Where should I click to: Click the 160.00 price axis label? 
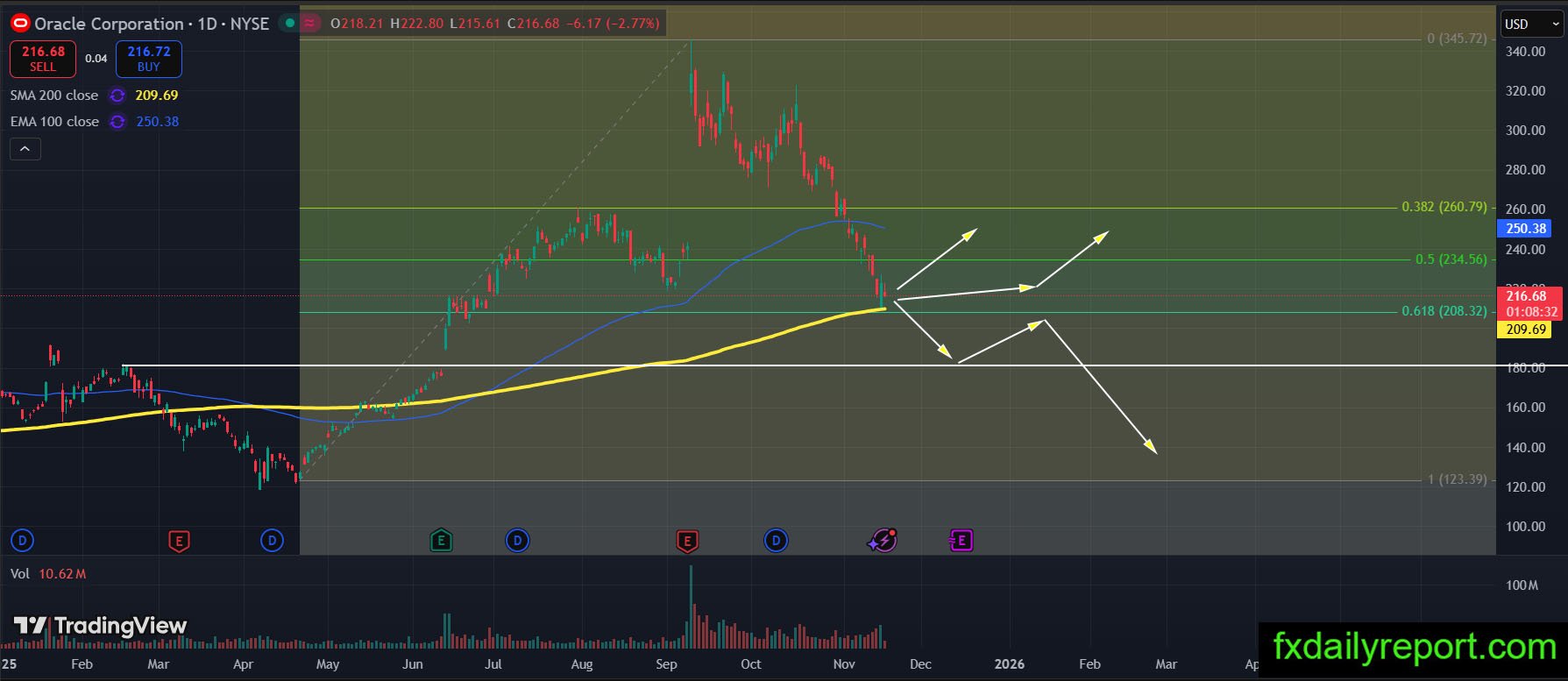[1525, 408]
